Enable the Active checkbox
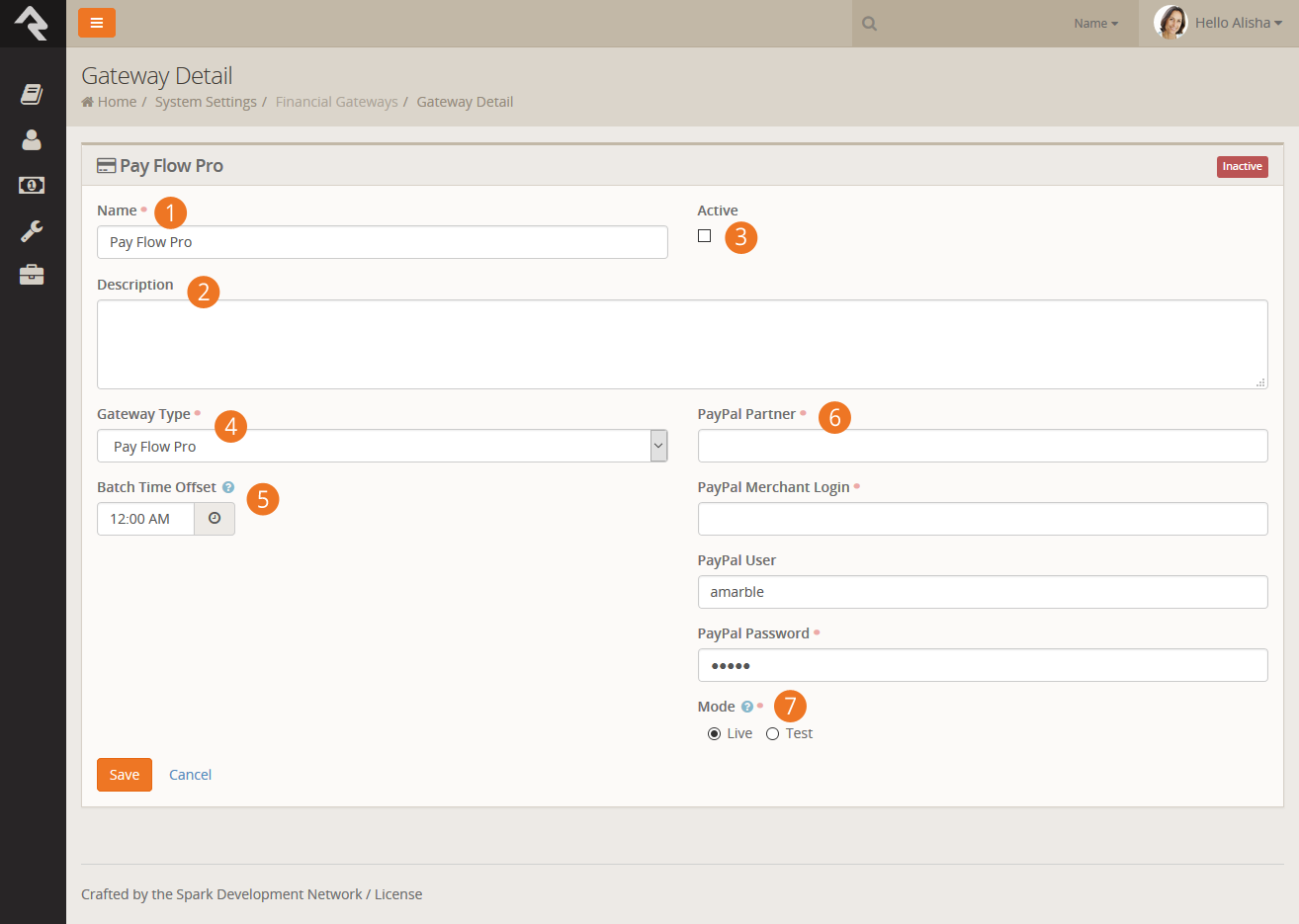 coord(704,235)
